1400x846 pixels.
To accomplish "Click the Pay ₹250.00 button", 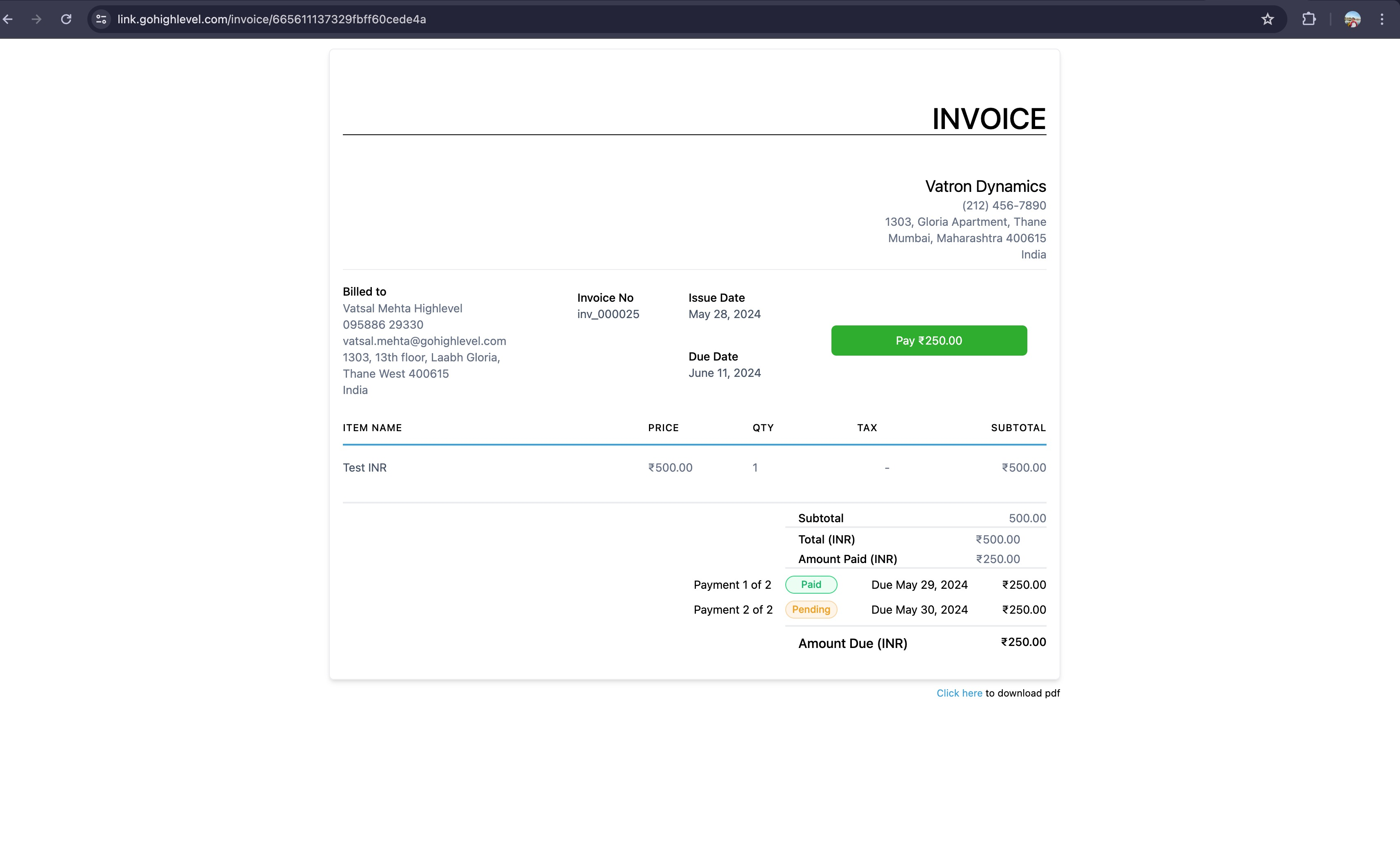I will 929,341.
